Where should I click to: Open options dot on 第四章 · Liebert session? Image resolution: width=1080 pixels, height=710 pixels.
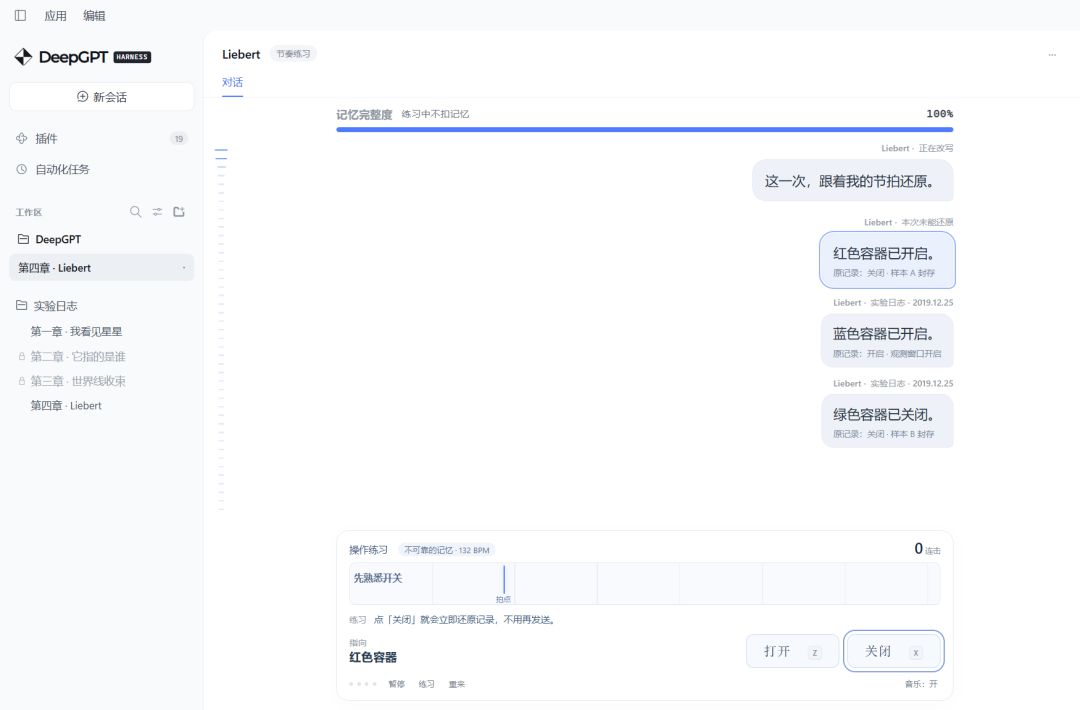[x=184, y=268]
